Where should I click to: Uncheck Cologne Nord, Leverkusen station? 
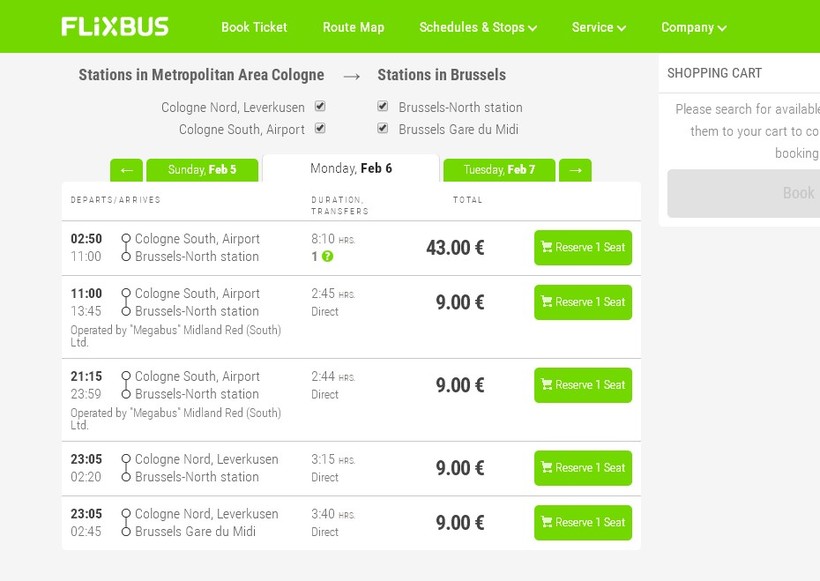coord(320,106)
